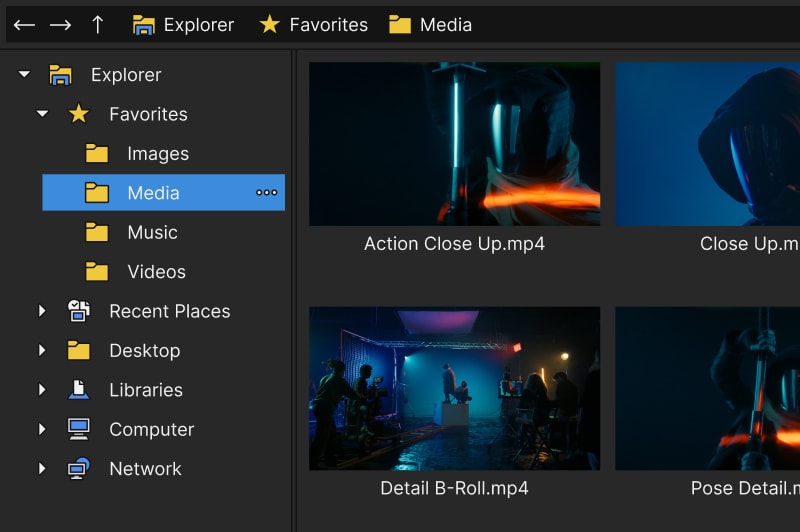
Task: Select Favorites in the breadcrumb bar
Action: tap(313, 25)
